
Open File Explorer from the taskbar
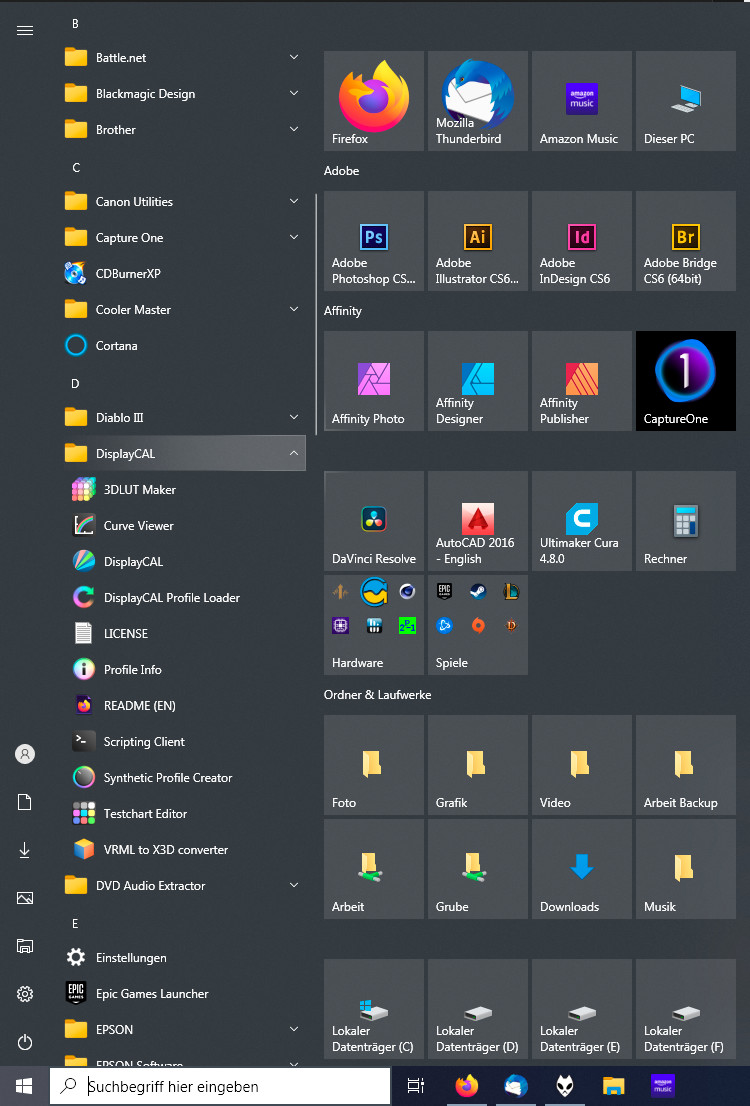coord(614,1086)
